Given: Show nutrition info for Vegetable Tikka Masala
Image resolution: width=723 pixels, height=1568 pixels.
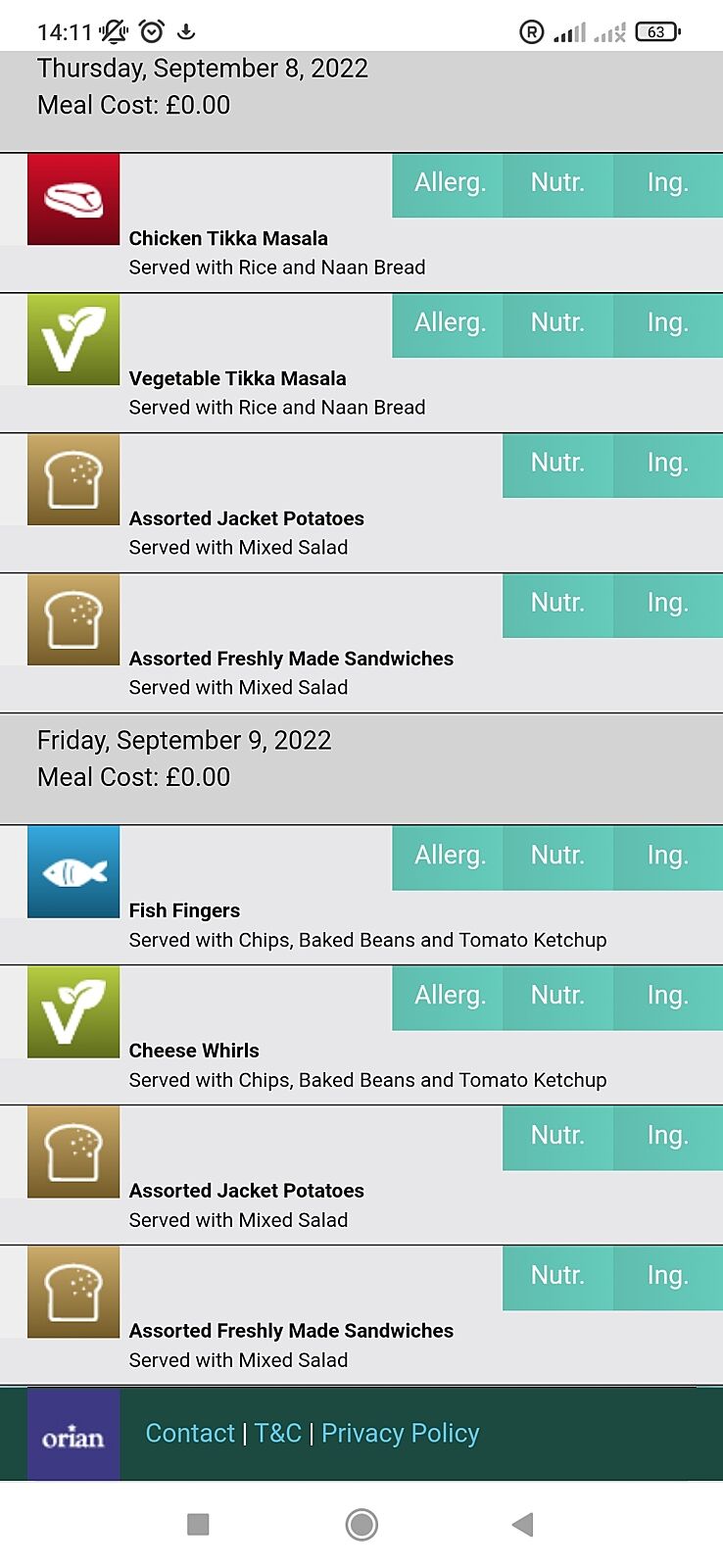Looking at the screenshot, I should tap(557, 323).
